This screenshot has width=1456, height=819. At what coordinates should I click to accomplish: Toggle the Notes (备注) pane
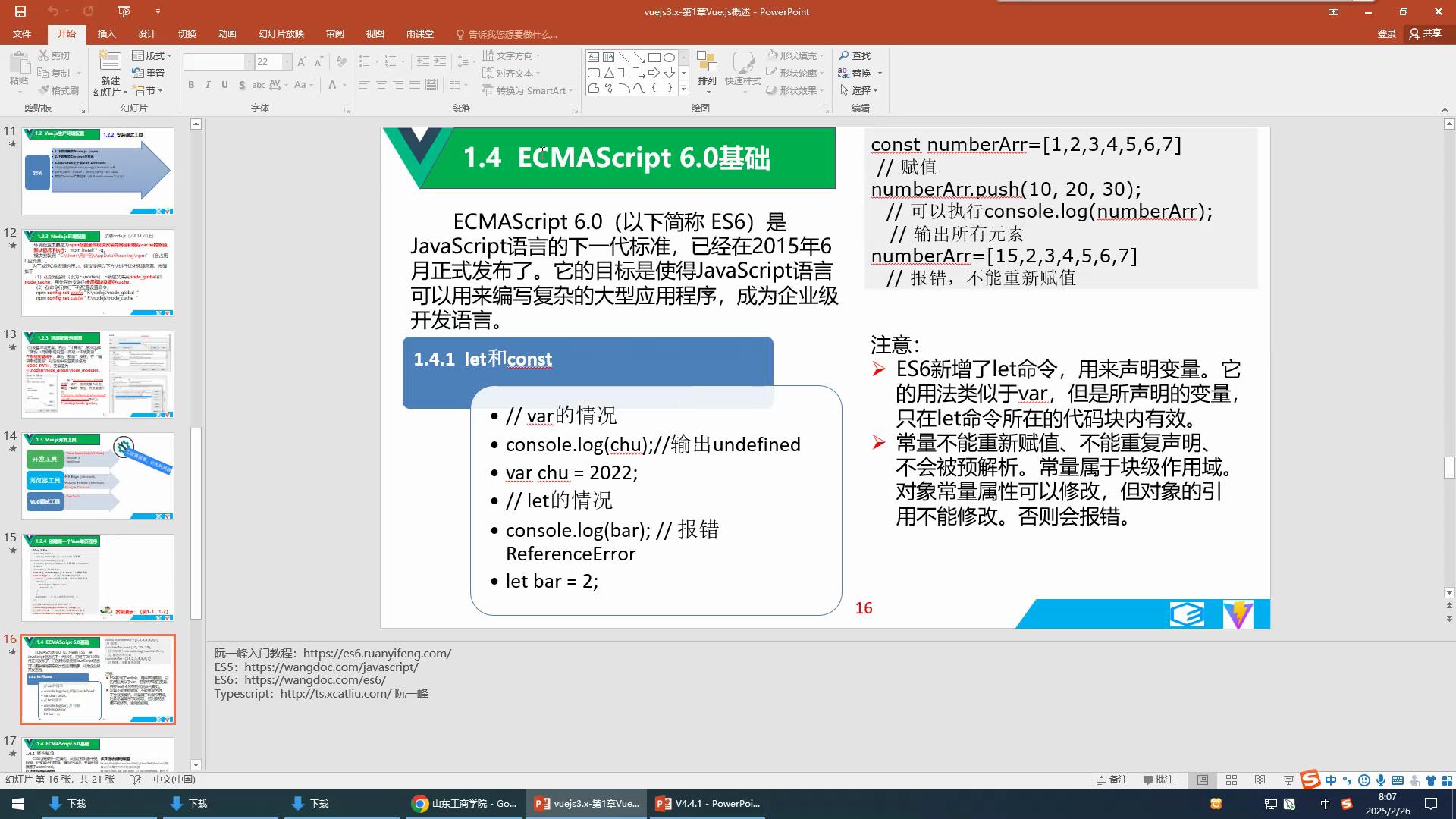pos(1112,780)
